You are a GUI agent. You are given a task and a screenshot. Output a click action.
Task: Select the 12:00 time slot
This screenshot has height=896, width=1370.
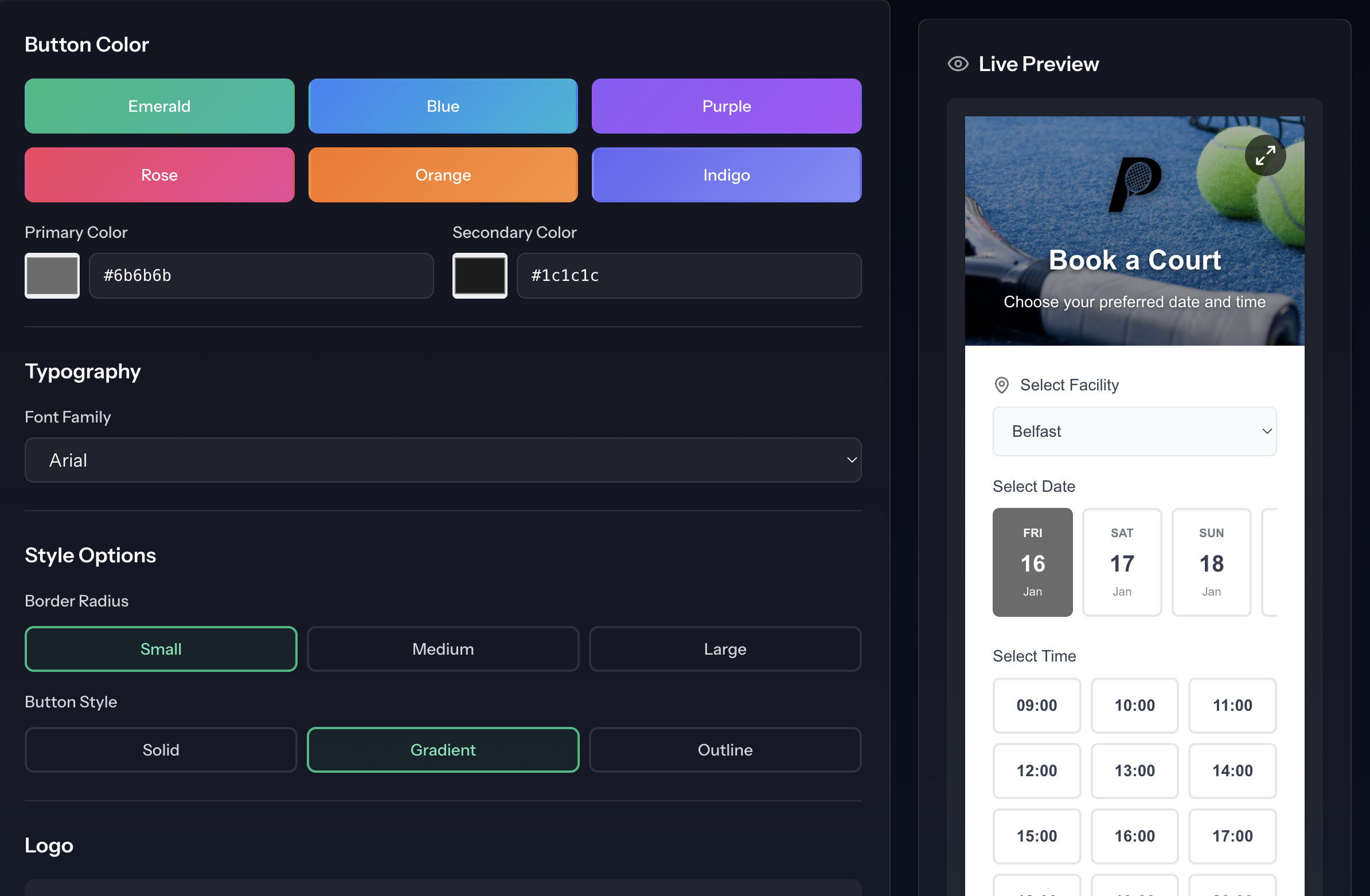1037,771
